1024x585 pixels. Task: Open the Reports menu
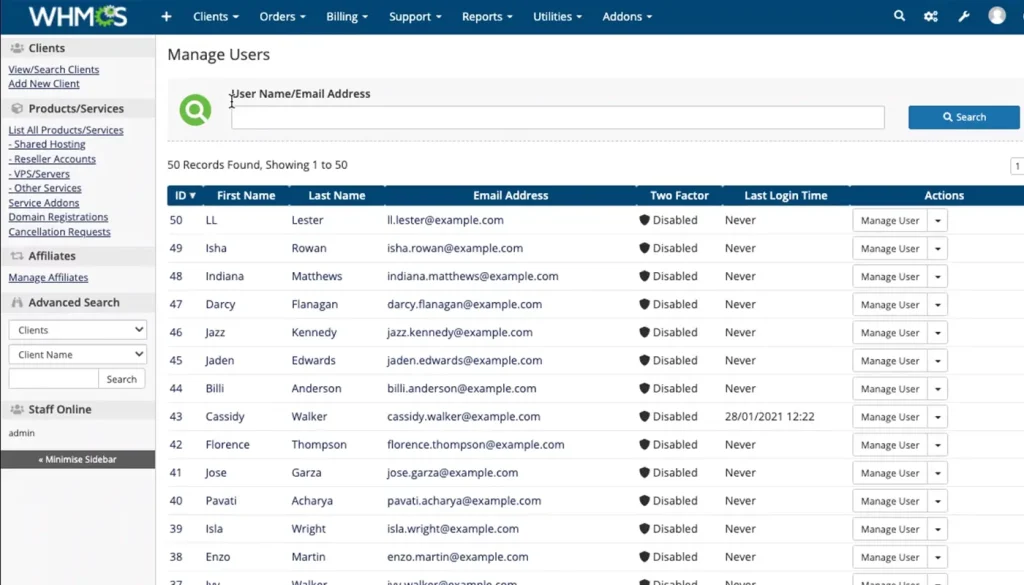(x=486, y=16)
